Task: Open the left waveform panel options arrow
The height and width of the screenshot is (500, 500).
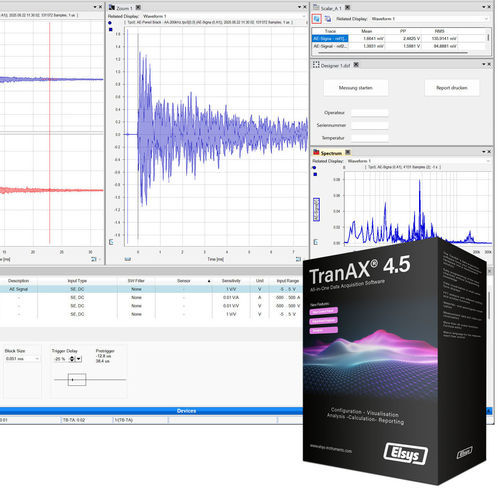Action: click(x=95, y=7)
